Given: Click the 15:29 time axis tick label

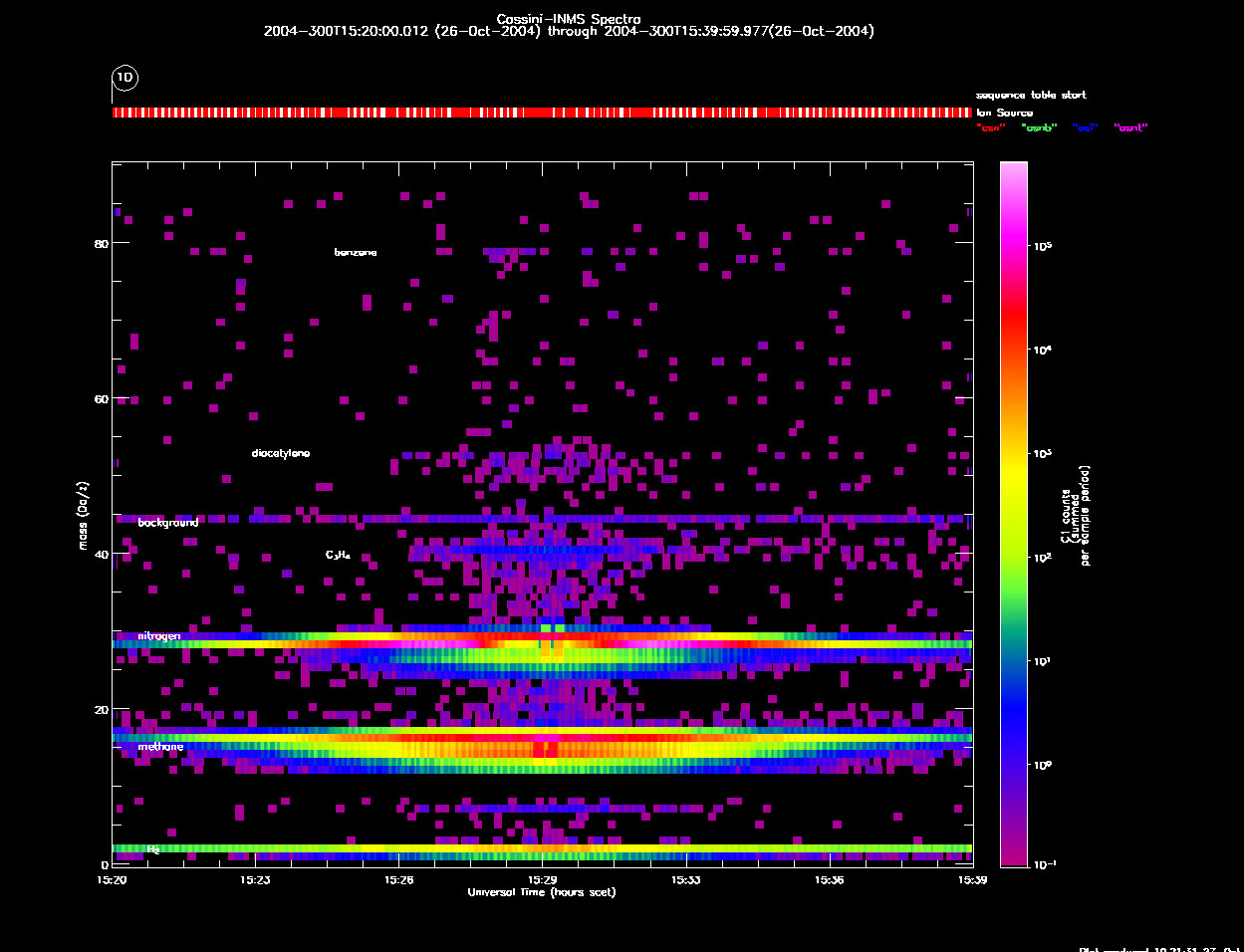Looking at the screenshot, I should point(543,880).
